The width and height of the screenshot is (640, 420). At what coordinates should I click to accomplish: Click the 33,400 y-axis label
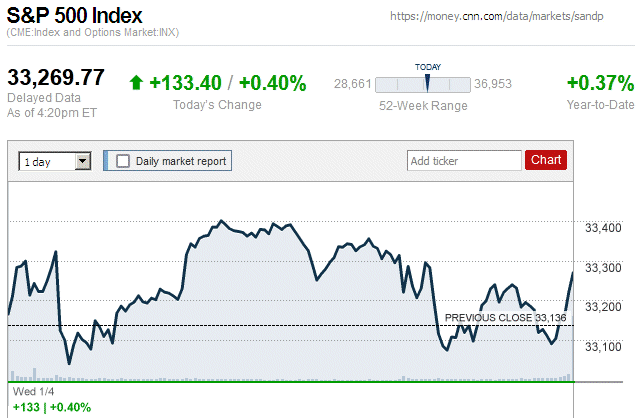tap(602, 229)
